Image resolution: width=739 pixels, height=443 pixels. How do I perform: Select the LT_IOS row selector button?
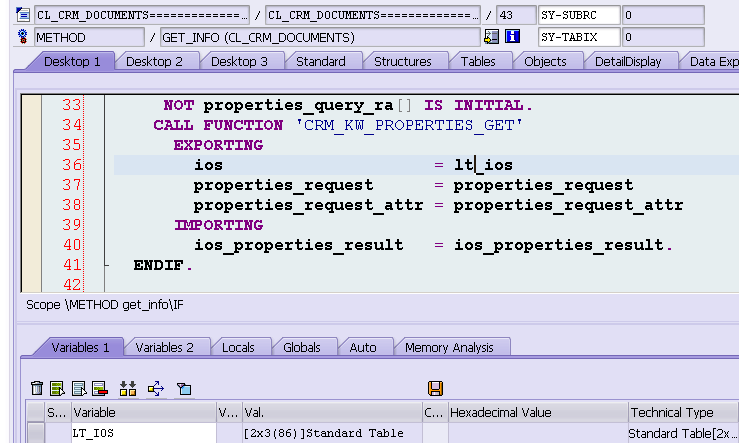coord(35,433)
